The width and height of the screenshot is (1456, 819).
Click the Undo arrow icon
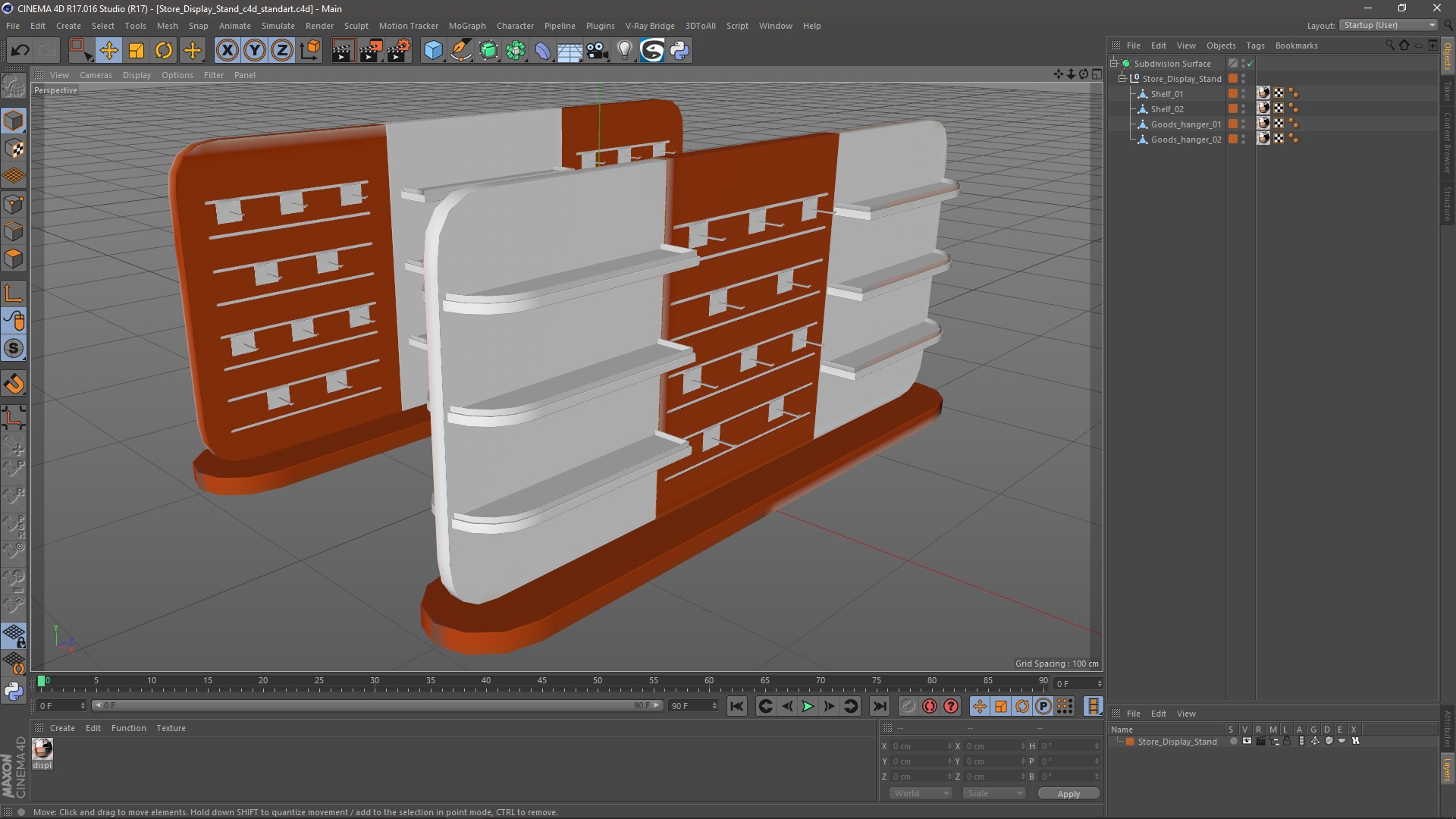[20, 51]
